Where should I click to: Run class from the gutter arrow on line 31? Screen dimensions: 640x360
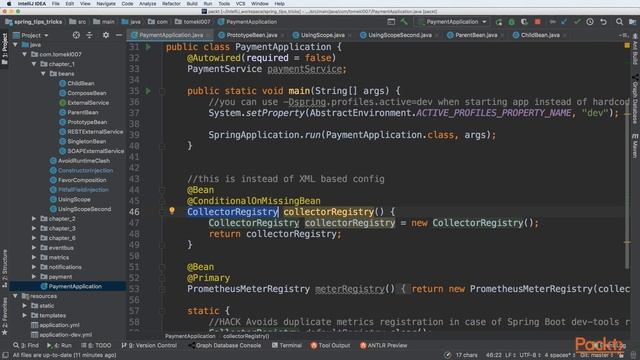149,47
